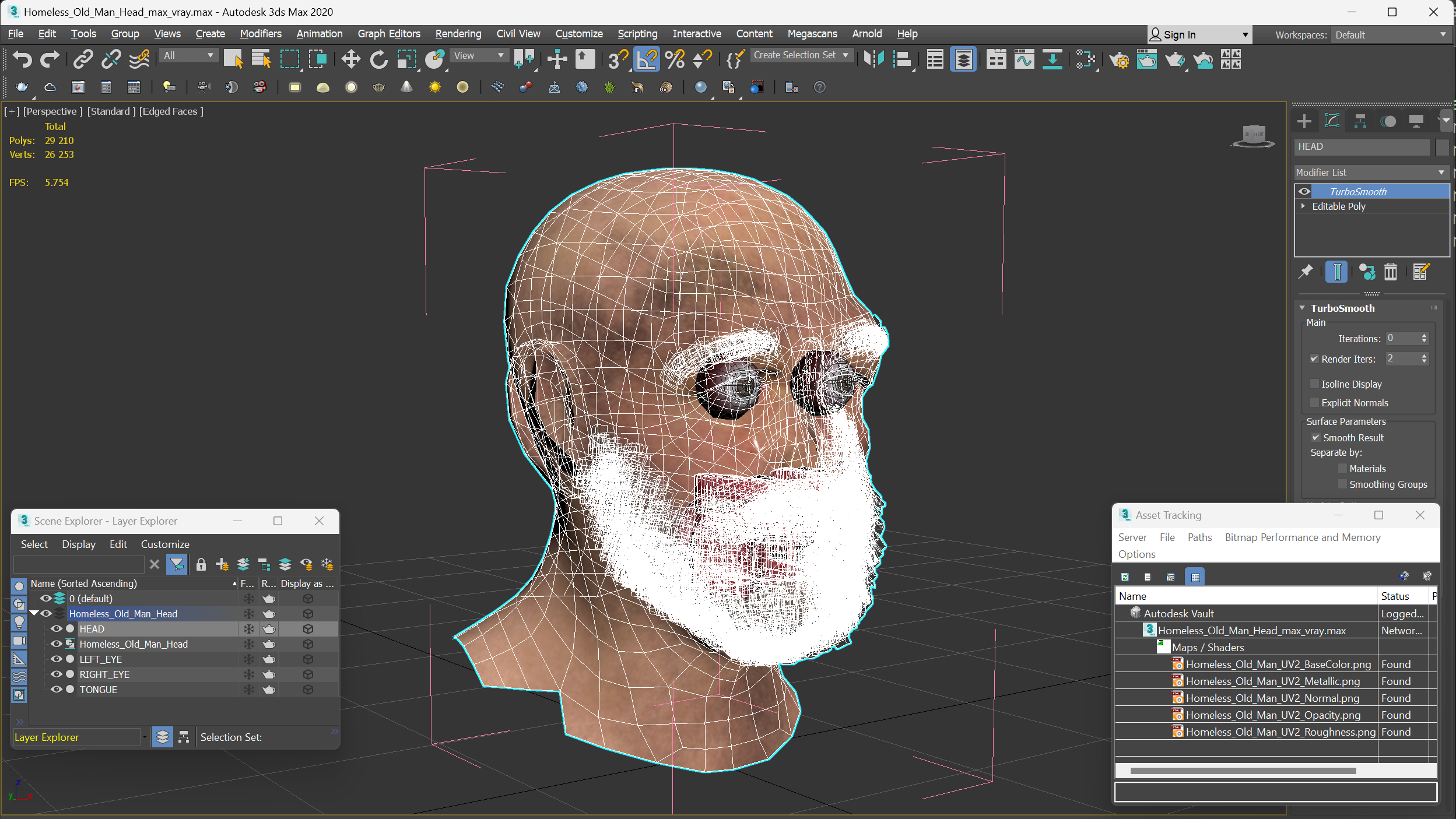The height and width of the screenshot is (819, 1456).
Task: Select the Select and Rotate tool
Action: click(378, 59)
